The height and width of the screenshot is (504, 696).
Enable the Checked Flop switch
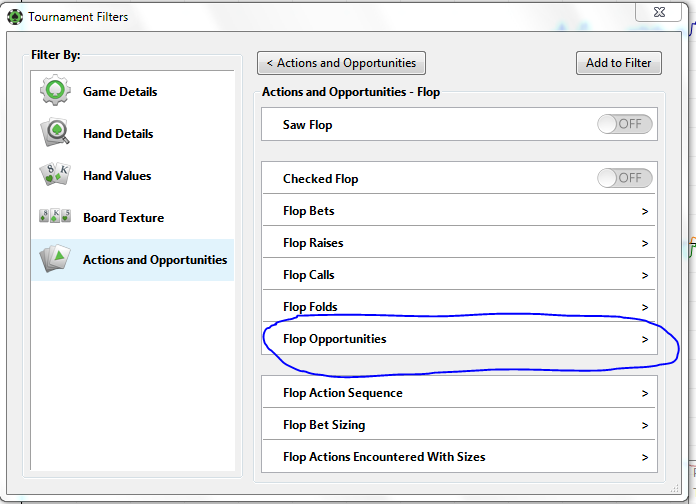[x=625, y=179]
